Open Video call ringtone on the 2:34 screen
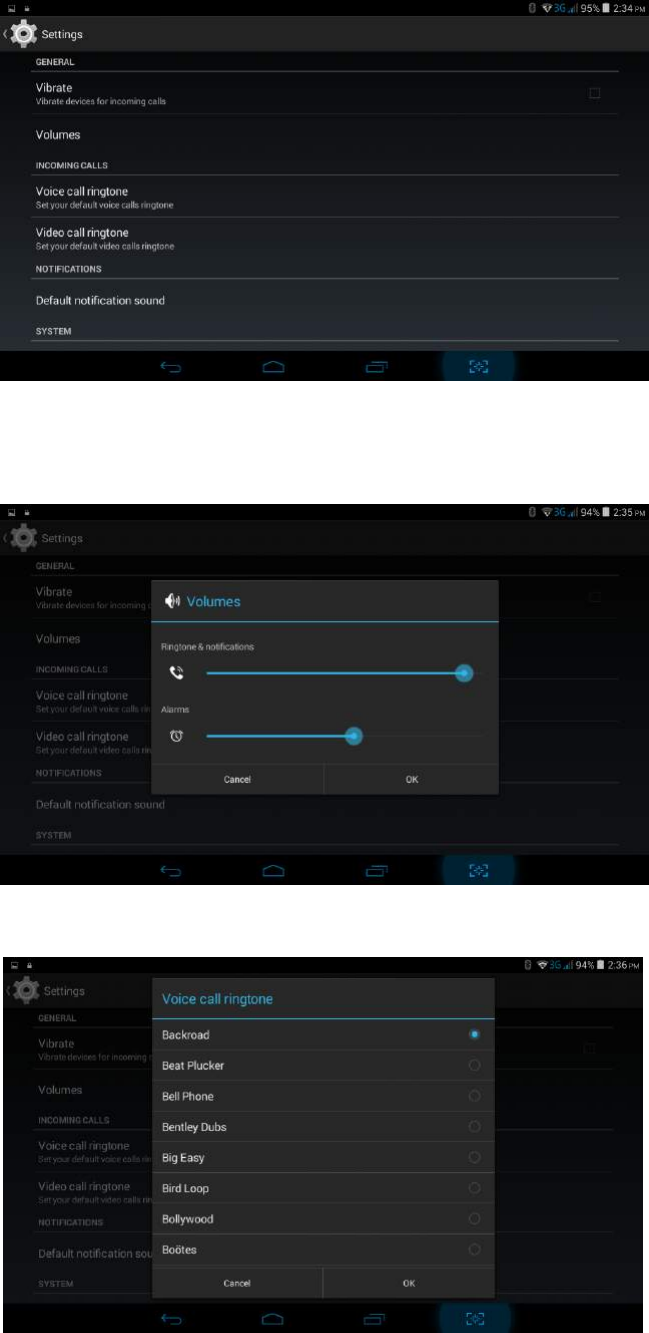Screen dimensions: 649x1333 point(327,238)
